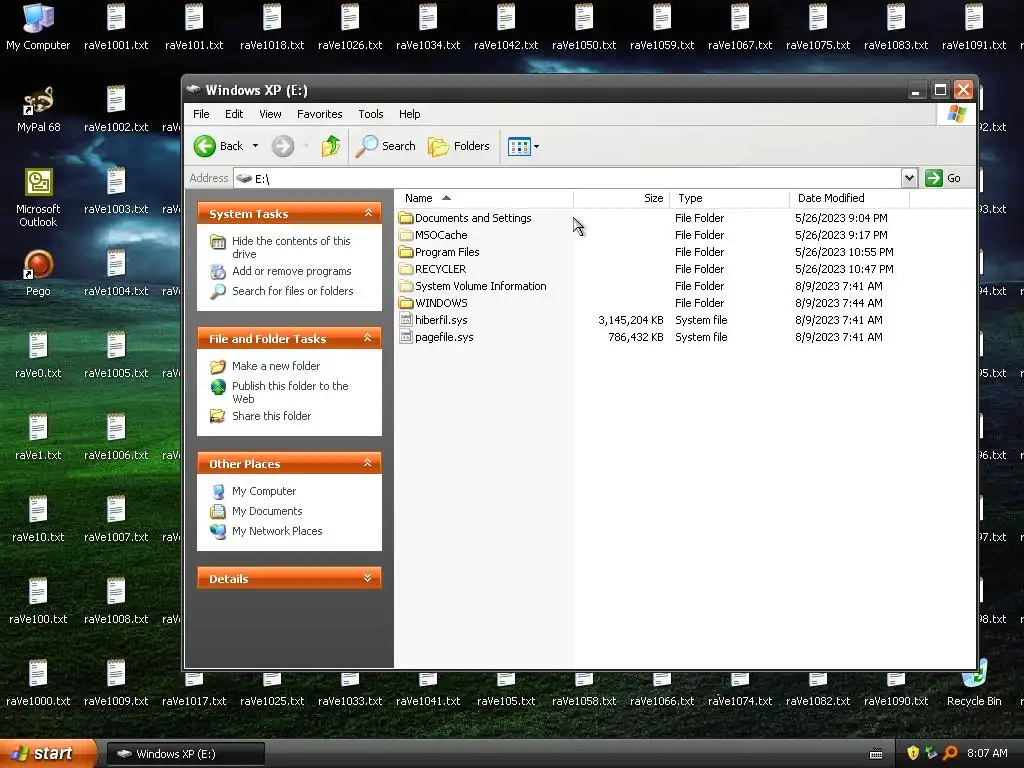Screen dimensions: 1024x768
Task: Click the network connection tray icon
Action: [931, 753]
